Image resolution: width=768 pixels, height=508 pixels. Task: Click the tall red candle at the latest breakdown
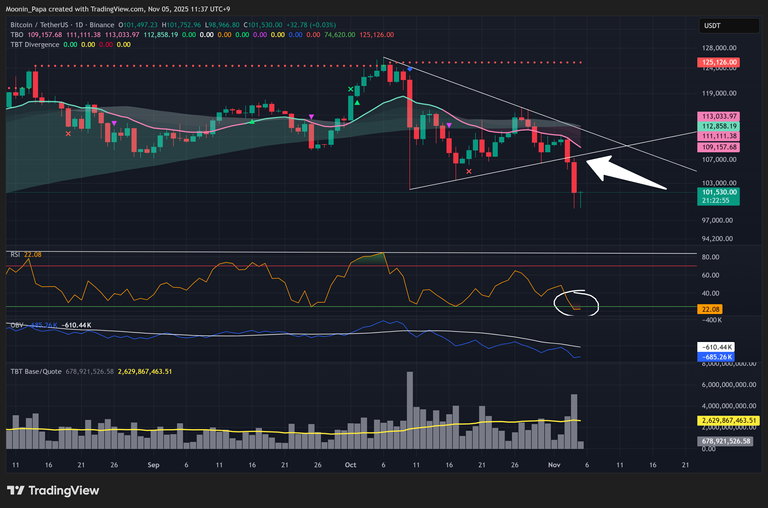point(574,177)
